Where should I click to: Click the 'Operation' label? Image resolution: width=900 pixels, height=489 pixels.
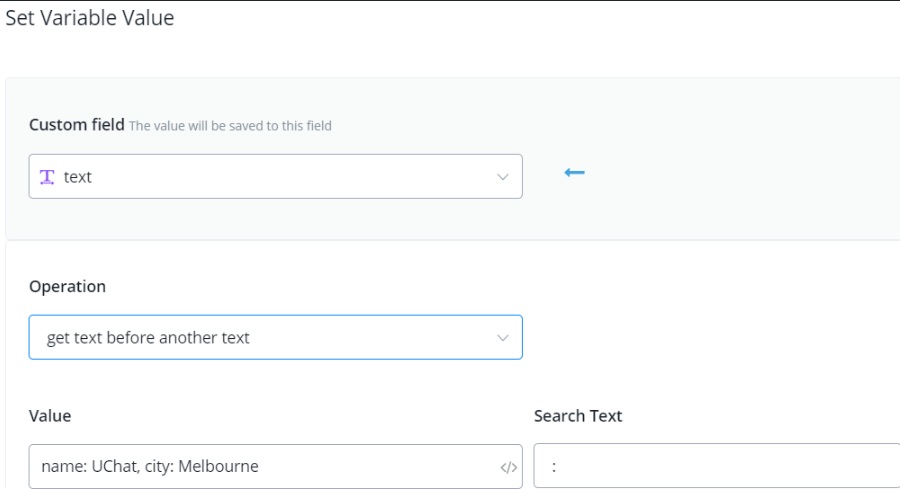67,286
